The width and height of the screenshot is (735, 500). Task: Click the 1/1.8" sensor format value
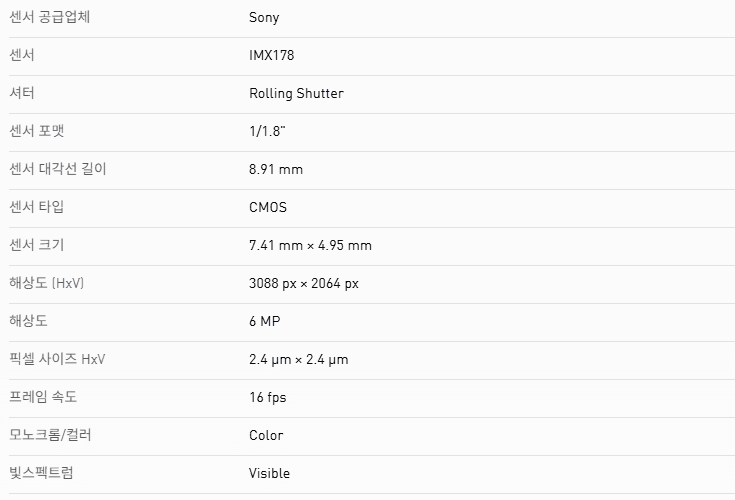click(268, 131)
